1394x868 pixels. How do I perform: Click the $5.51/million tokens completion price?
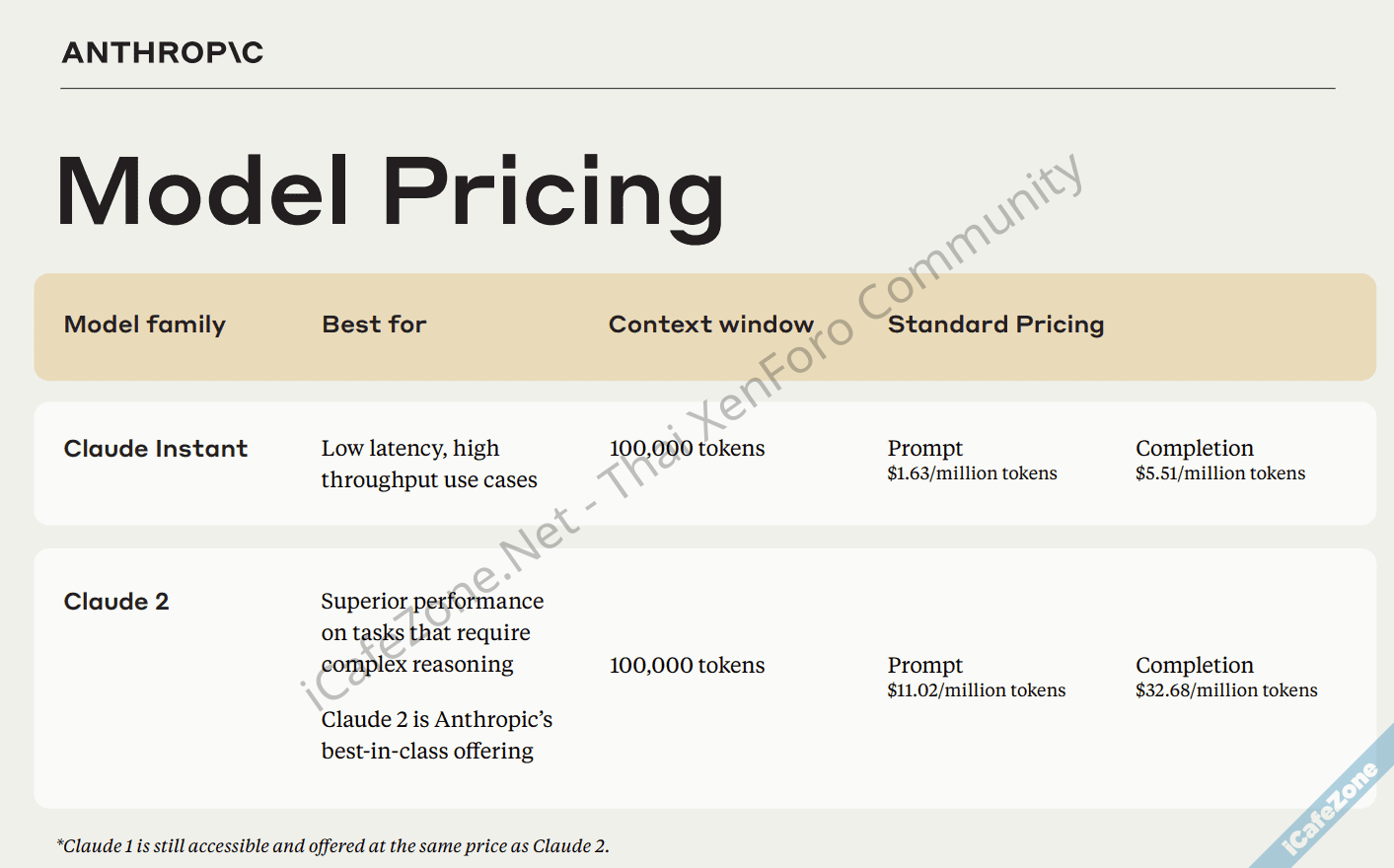1220,473
